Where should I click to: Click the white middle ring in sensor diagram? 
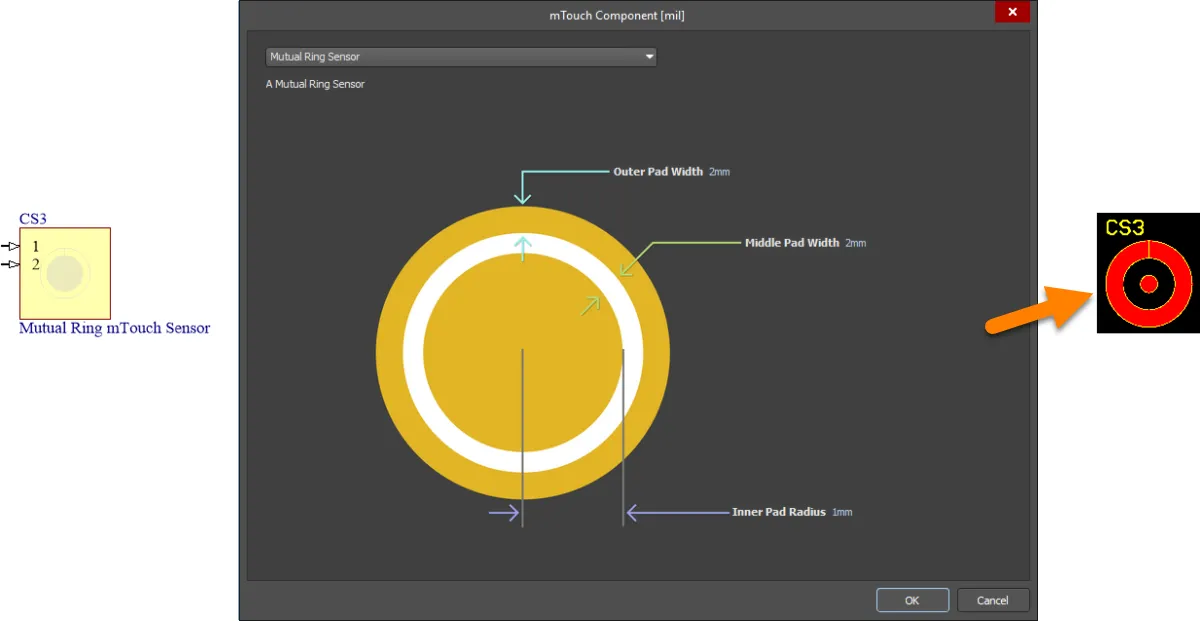coord(413,352)
